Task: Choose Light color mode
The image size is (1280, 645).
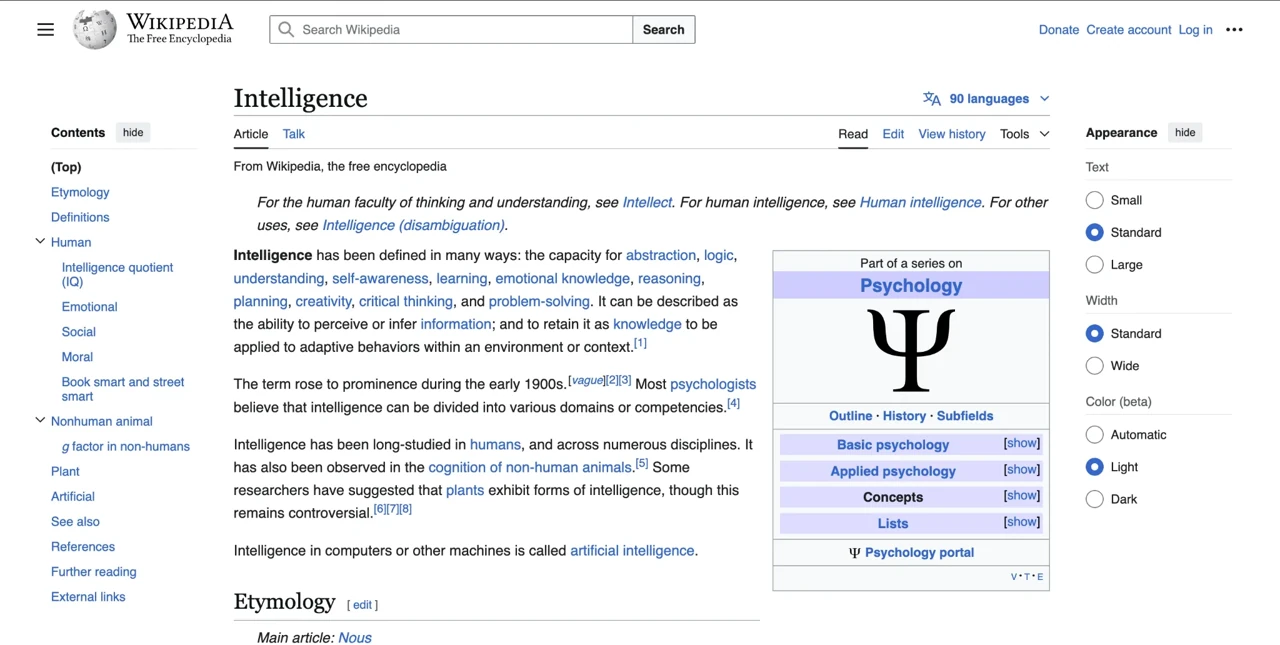Action: click(1095, 467)
